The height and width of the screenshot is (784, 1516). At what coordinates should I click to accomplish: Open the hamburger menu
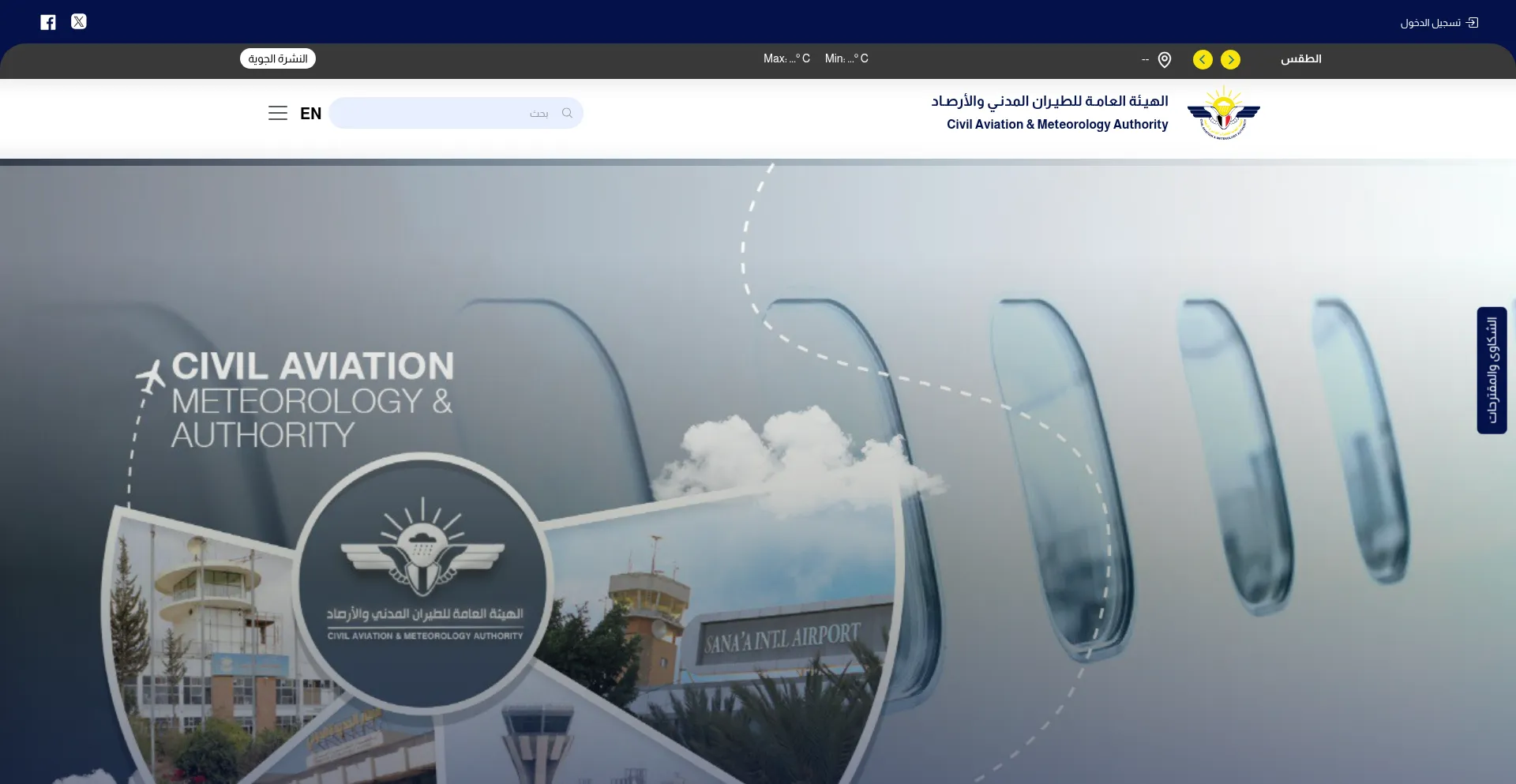coord(278,113)
